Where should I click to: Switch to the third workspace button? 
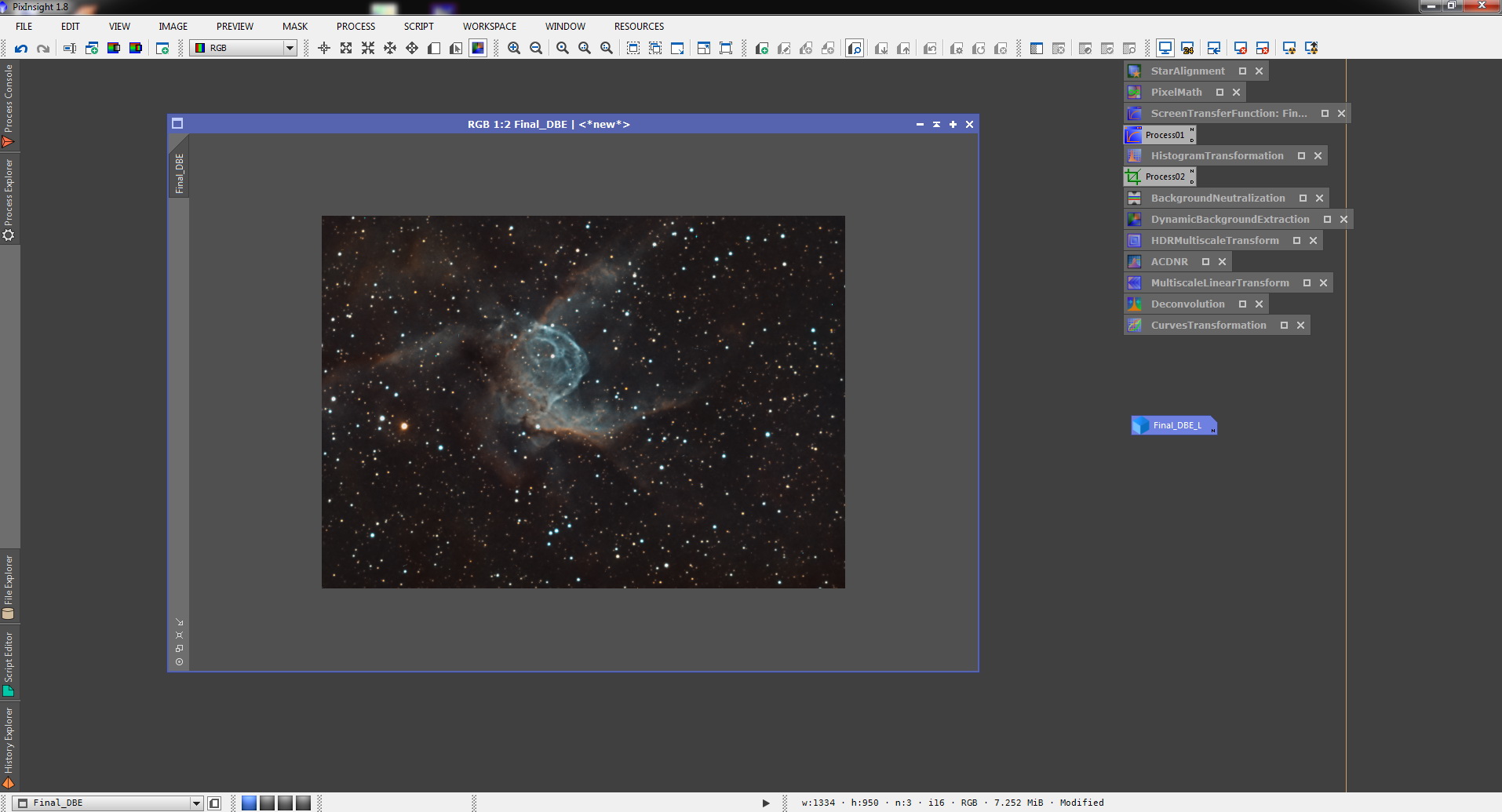tap(285, 803)
